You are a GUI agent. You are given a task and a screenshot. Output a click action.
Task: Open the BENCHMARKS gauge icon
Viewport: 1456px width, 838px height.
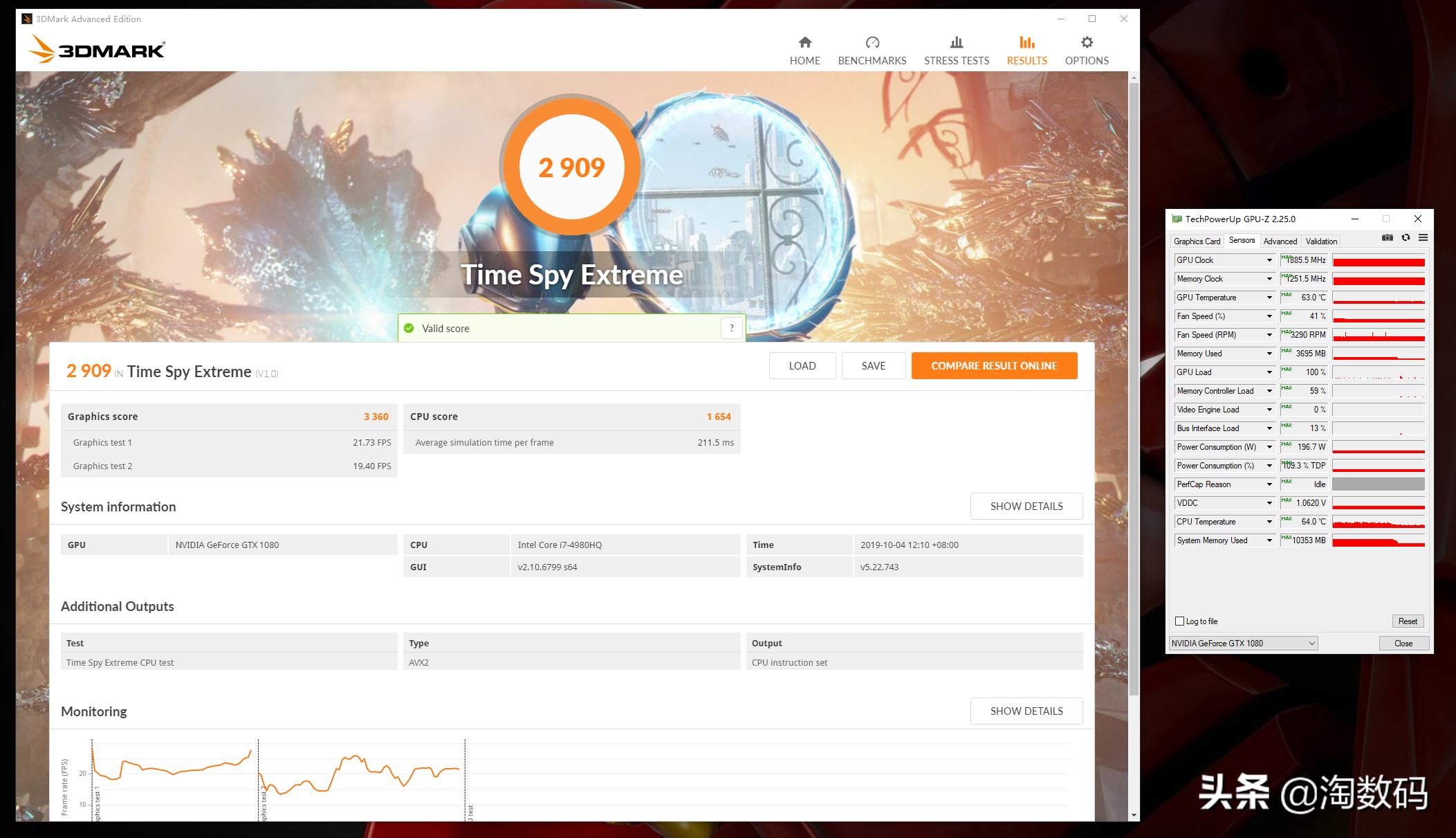pos(872,43)
